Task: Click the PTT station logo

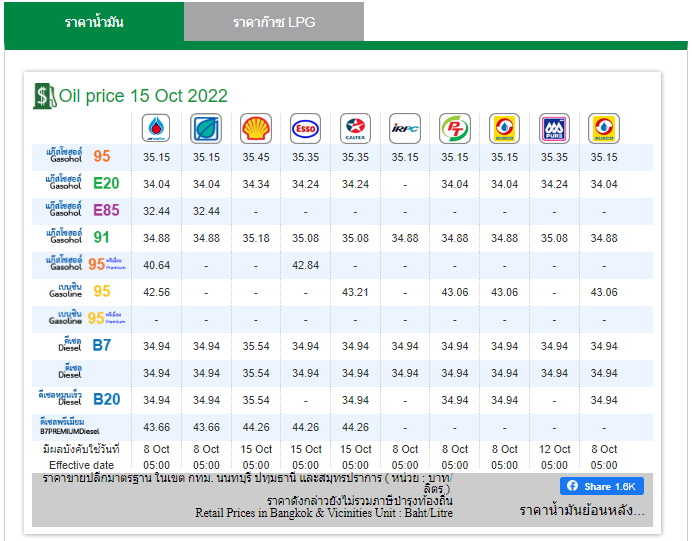Action: click(x=156, y=128)
